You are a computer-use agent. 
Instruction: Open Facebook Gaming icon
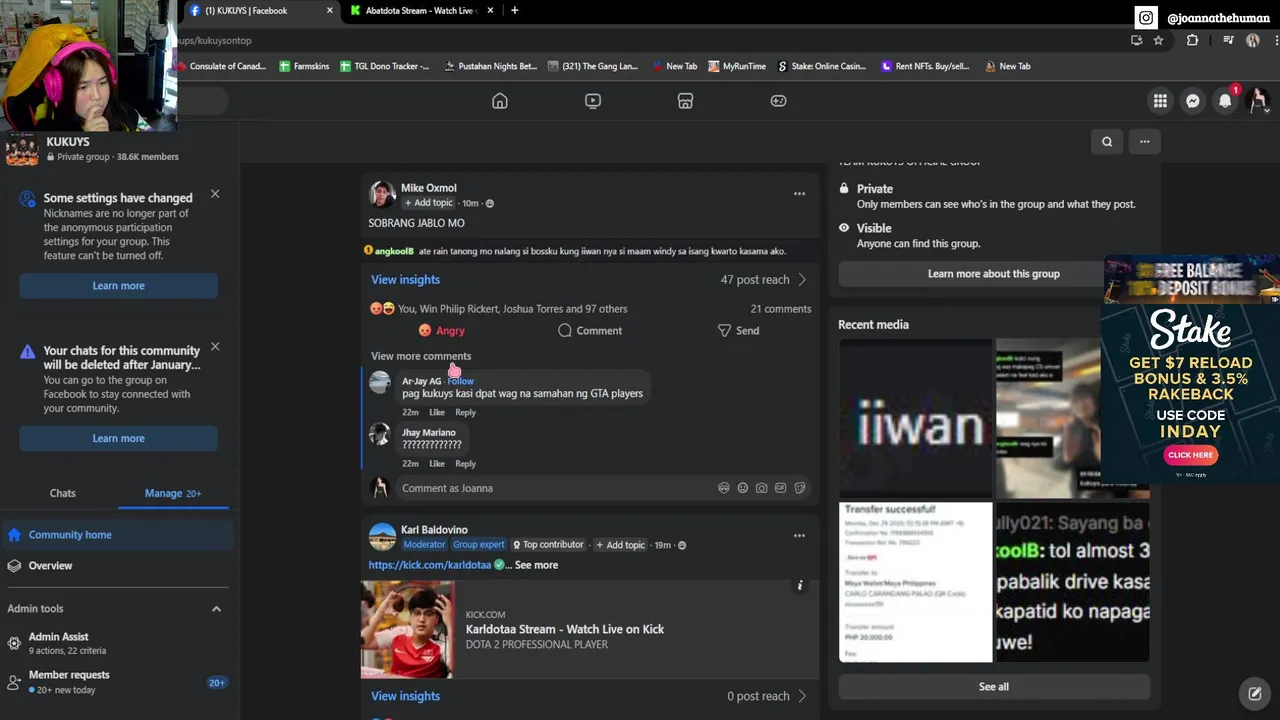pyautogui.click(x=778, y=101)
